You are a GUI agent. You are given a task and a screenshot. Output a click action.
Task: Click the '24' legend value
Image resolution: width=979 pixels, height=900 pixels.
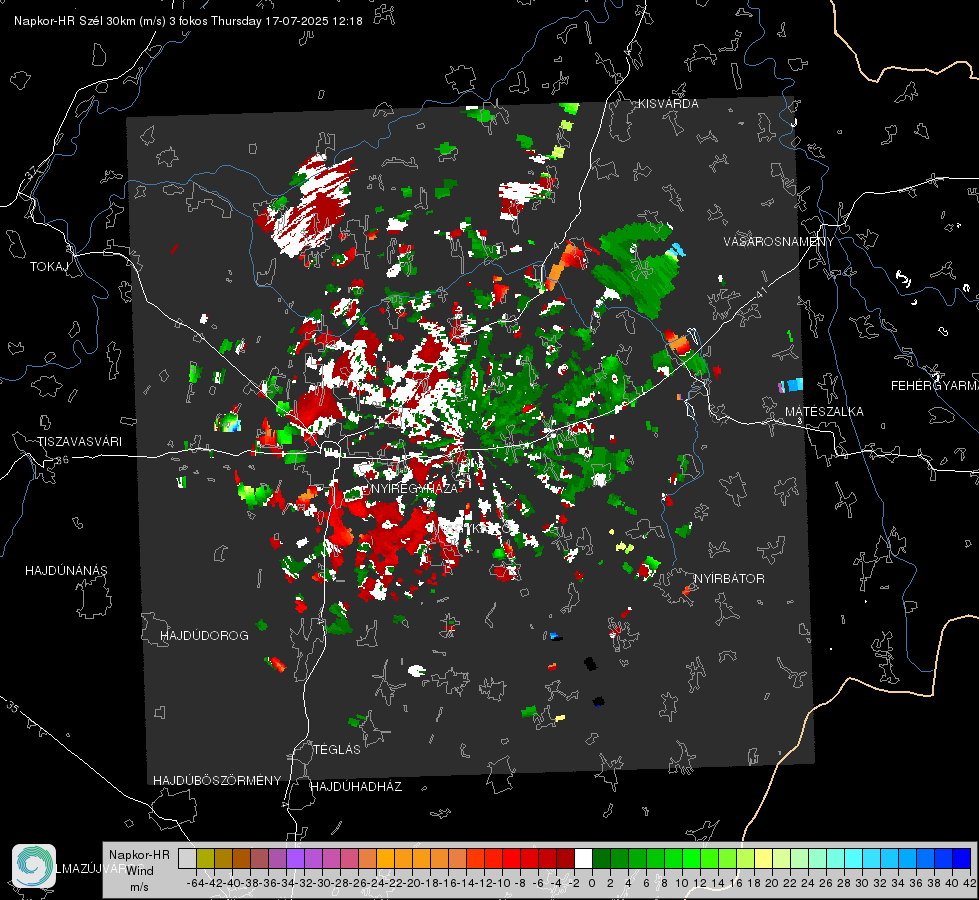[807, 883]
